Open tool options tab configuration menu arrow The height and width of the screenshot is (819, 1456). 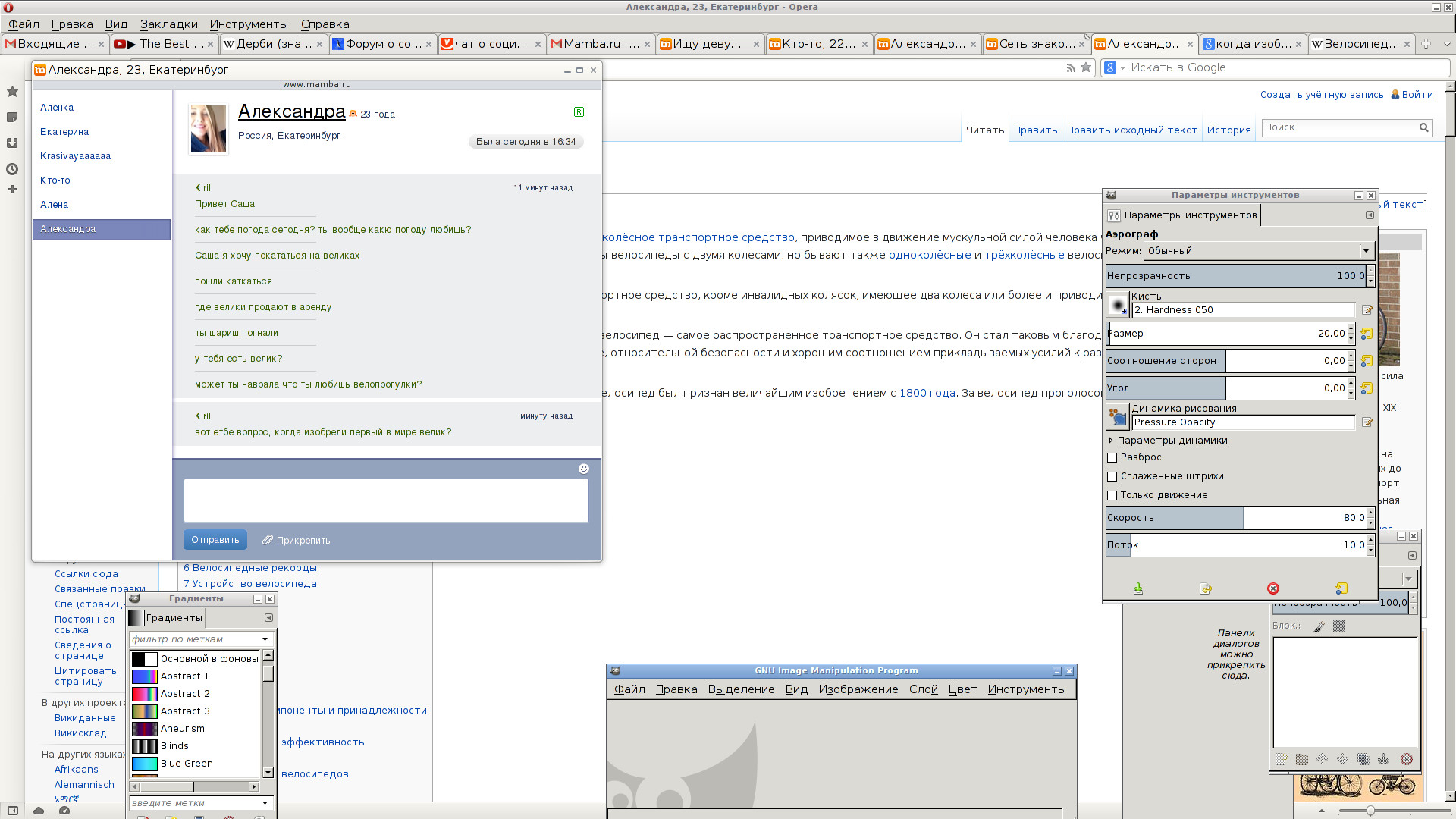coord(1370,215)
